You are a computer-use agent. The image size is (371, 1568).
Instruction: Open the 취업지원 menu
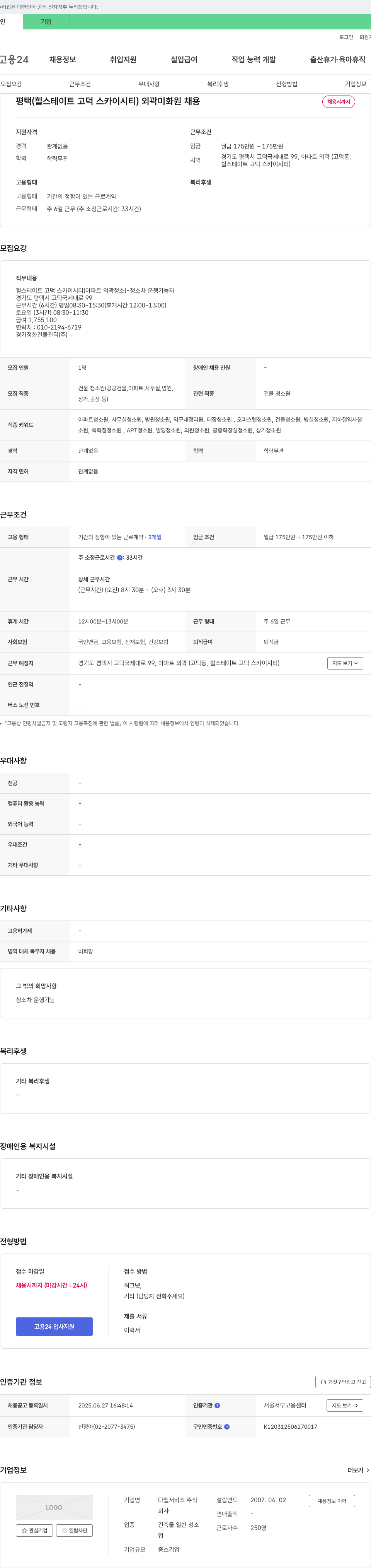pyautogui.click(x=123, y=60)
